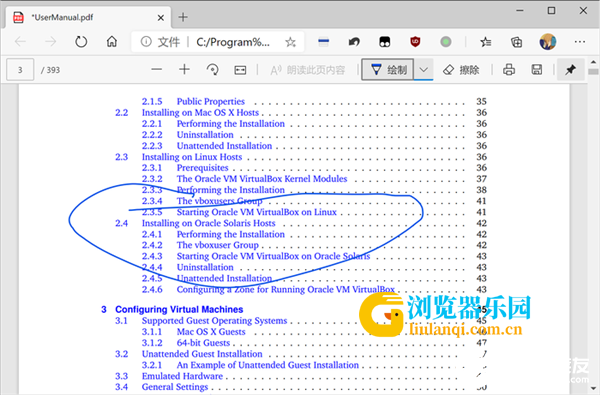The height and width of the screenshot is (395, 600).
Task: Save the PDF with the floppy icon
Action: pyautogui.click(x=537, y=70)
